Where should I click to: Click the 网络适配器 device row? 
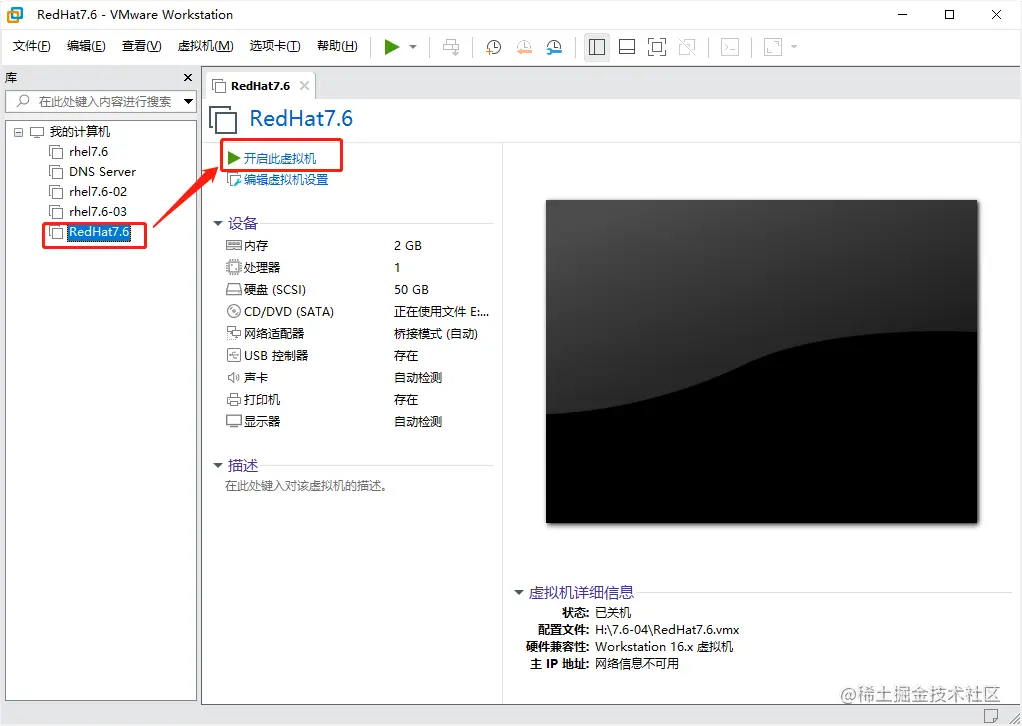[x=356, y=334]
